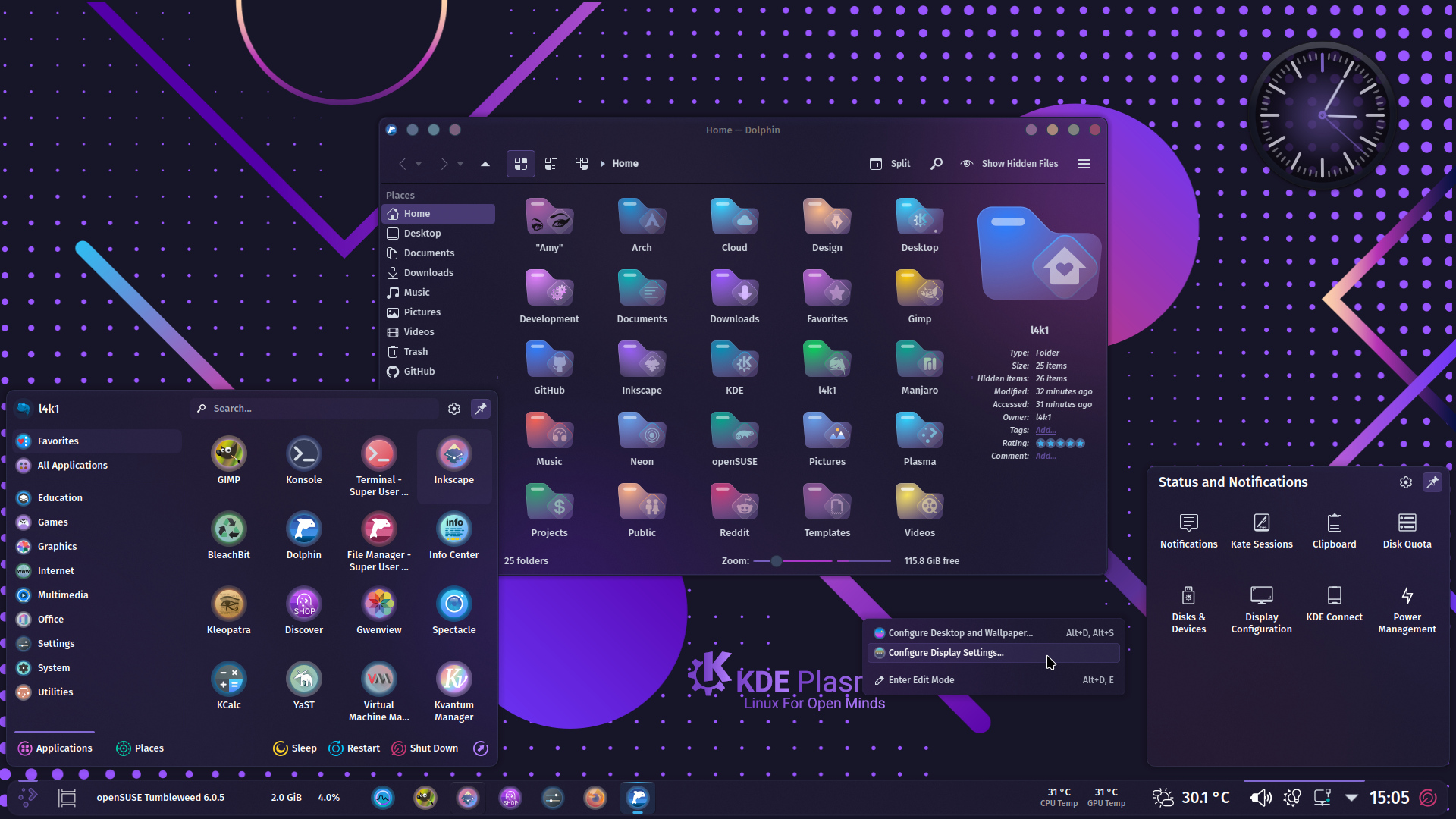Image resolution: width=1456 pixels, height=819 pixels.
Task: Collapse the system tray expander arrow
Action: click(1351, 798)
